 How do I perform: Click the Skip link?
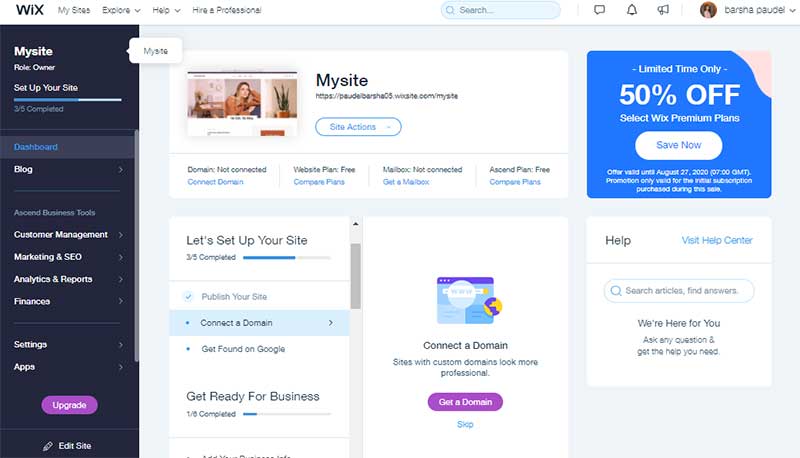465,424
